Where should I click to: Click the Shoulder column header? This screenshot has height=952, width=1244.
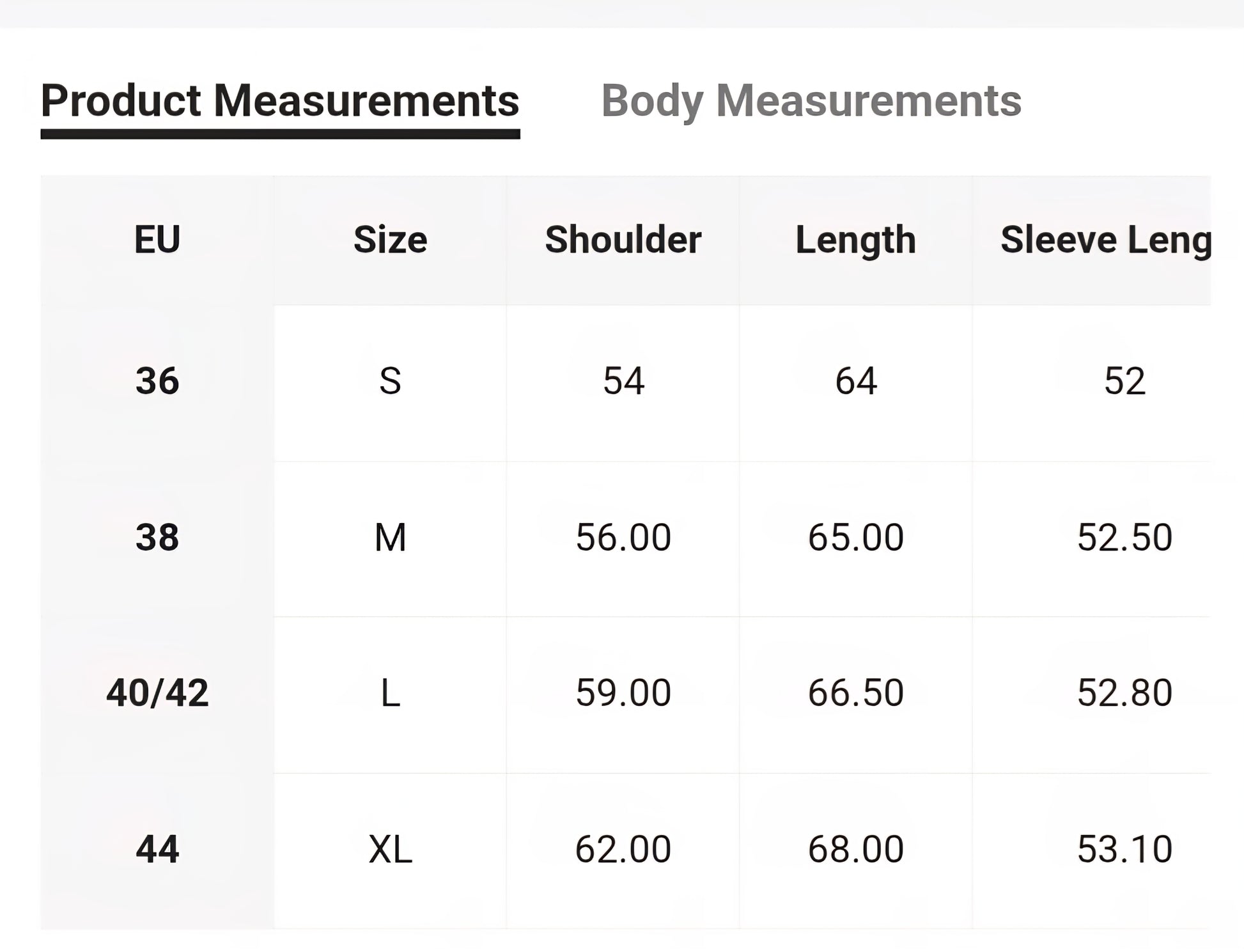(623, 240)
